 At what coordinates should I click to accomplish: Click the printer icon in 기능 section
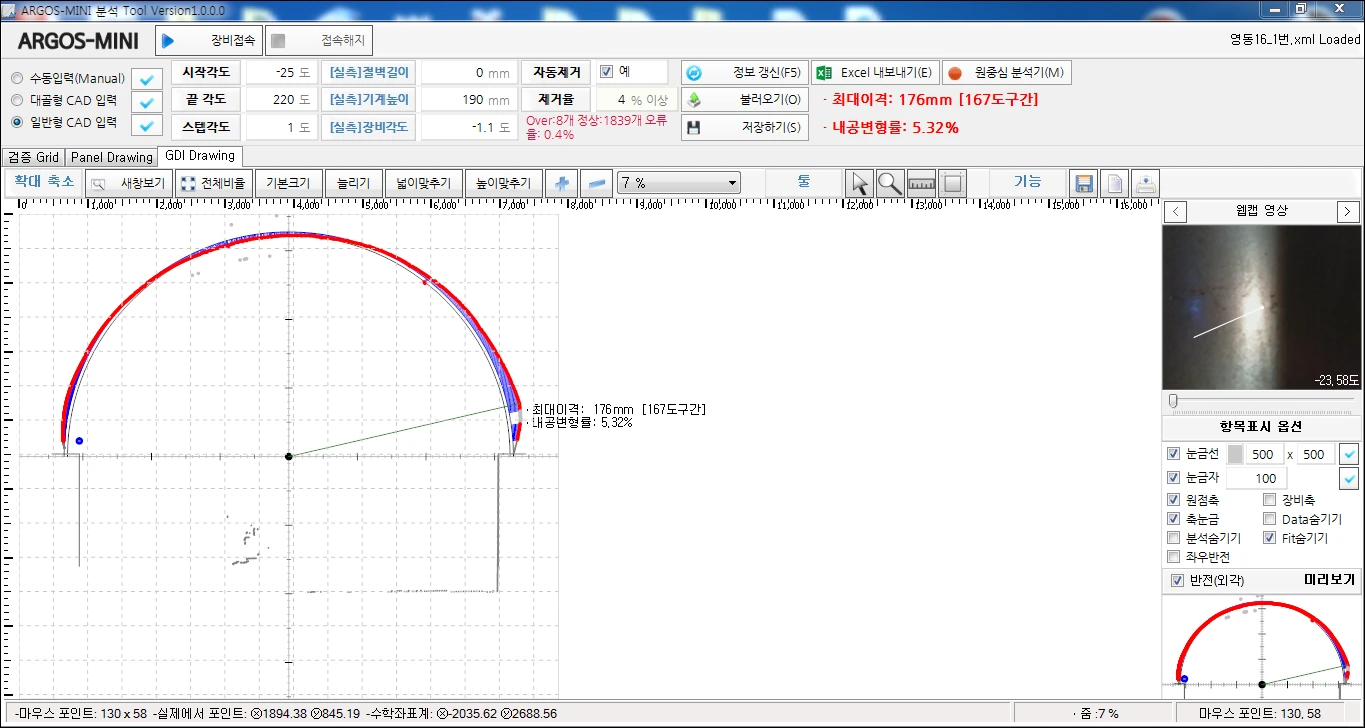pyautogui.click(x=1146, y=183)
